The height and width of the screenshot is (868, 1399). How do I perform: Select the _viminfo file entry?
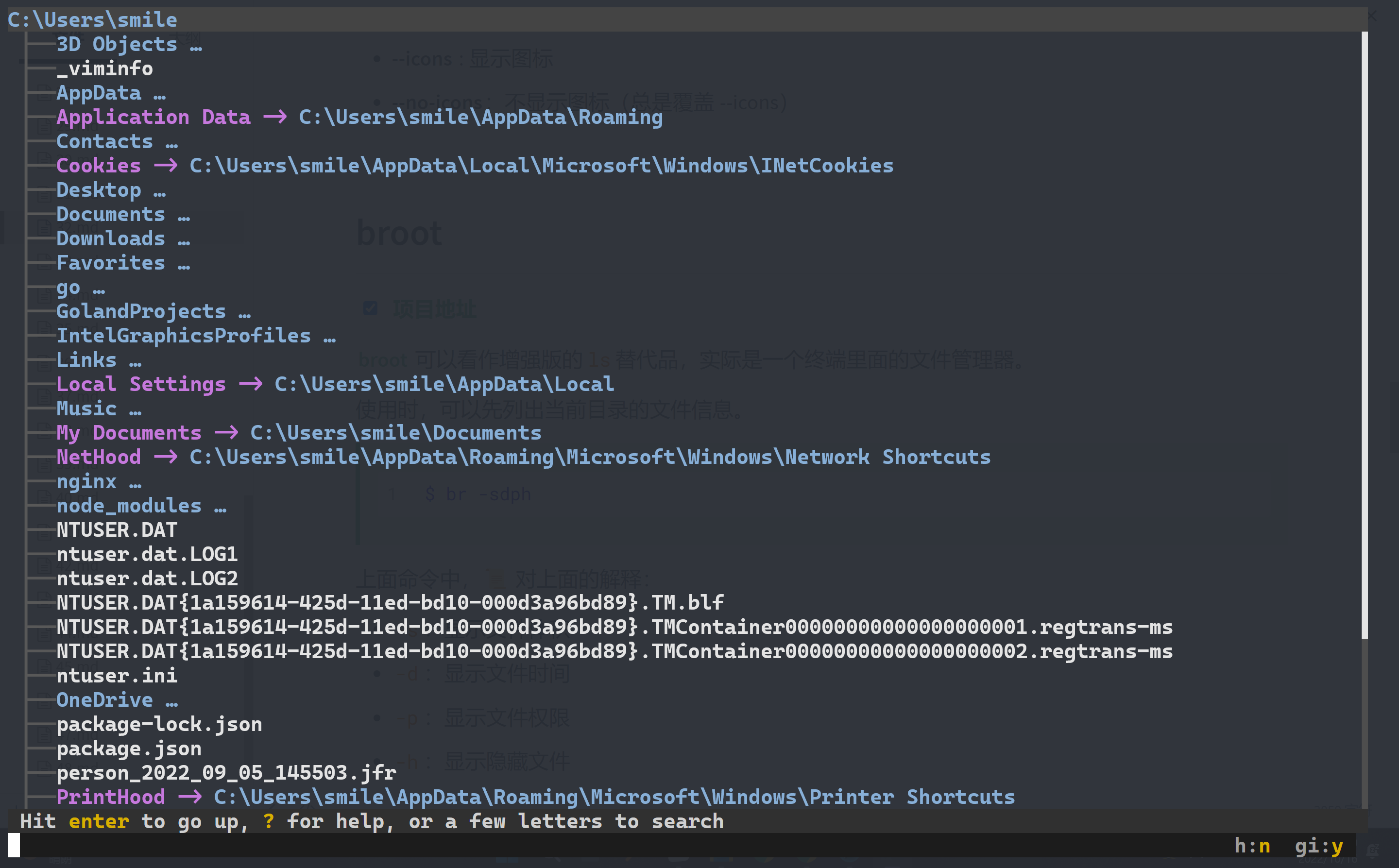(104, 68)
